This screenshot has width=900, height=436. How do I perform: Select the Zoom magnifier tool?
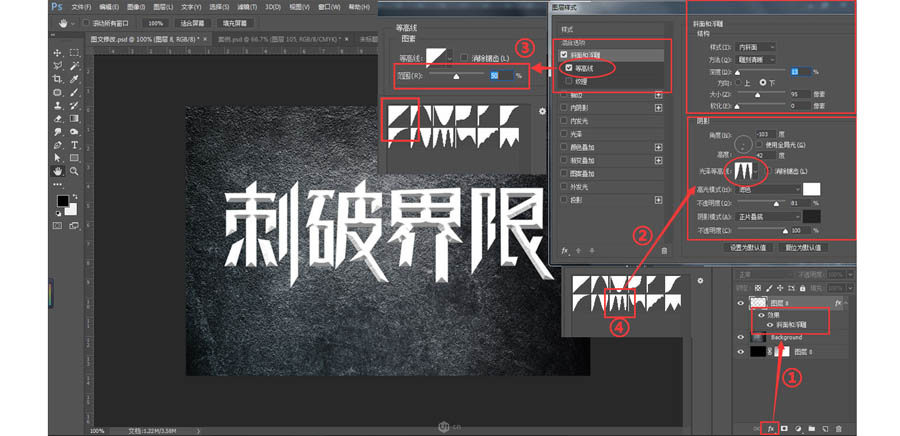pos(74,171)
